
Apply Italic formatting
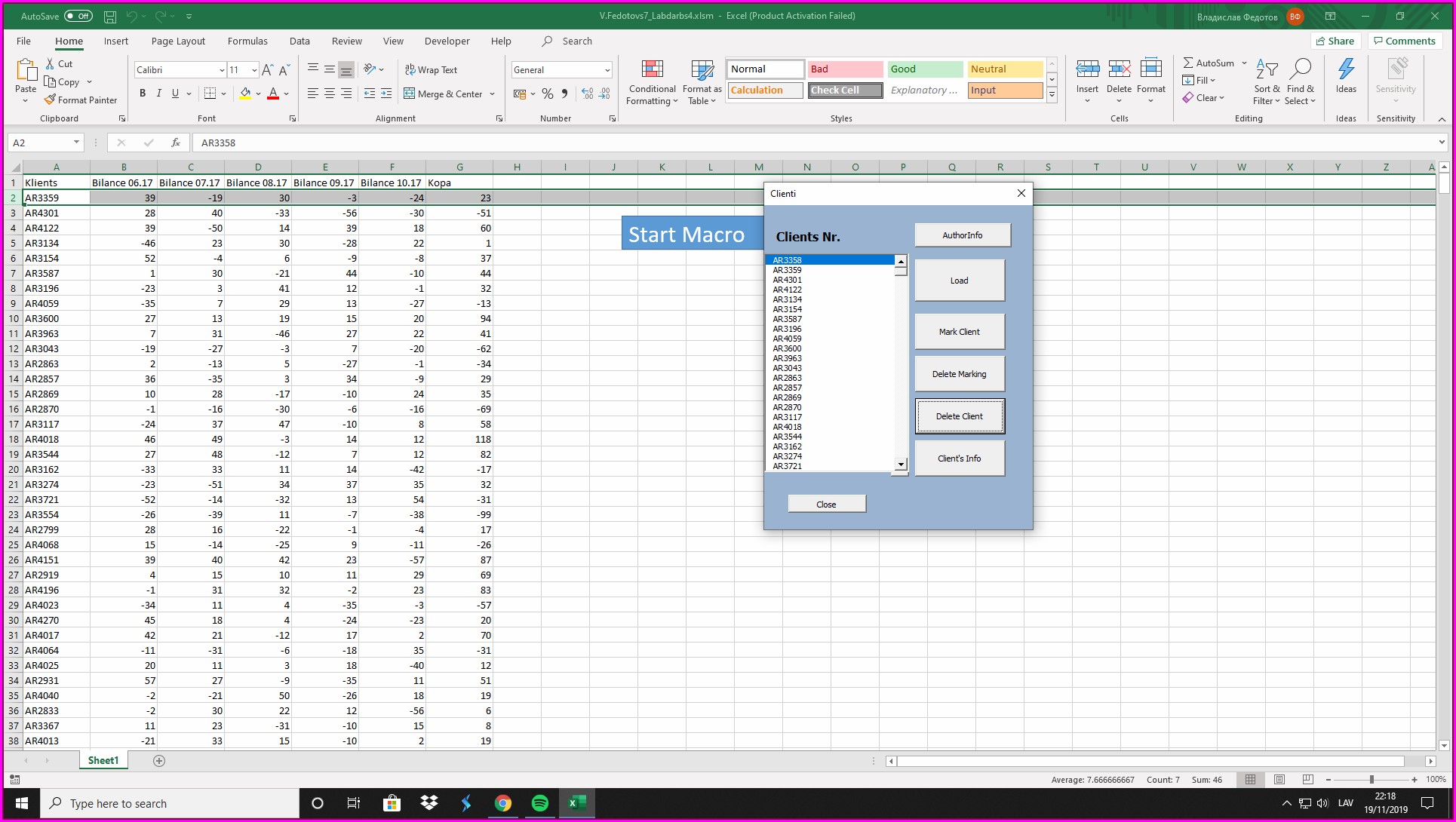pos(158,94)
